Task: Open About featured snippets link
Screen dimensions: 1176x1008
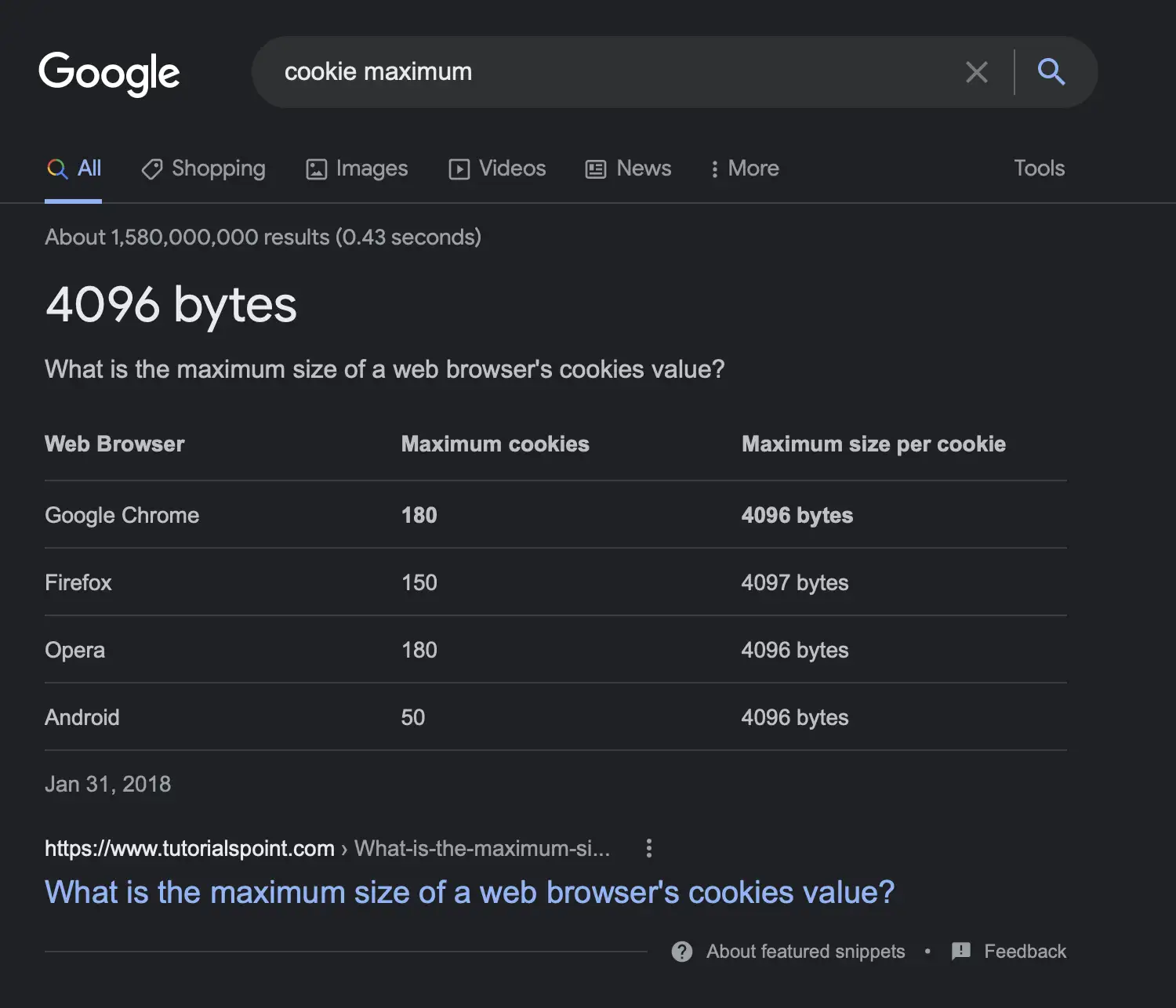Action: (805, 952)
